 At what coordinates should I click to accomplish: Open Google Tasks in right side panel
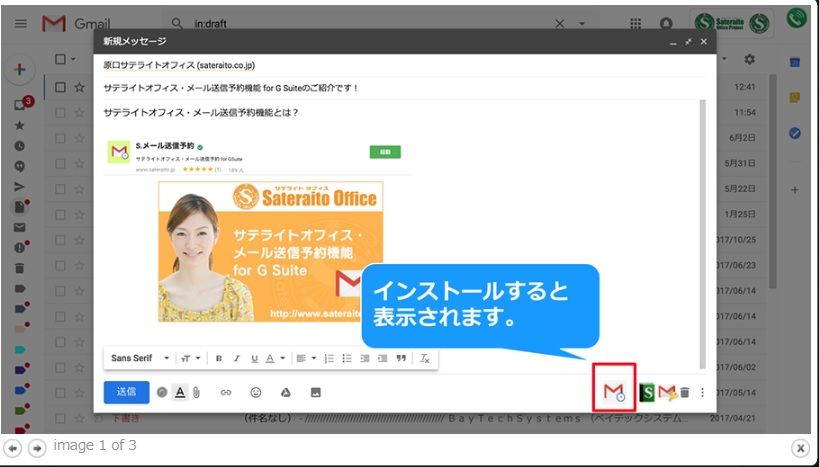tap(795, 134)
